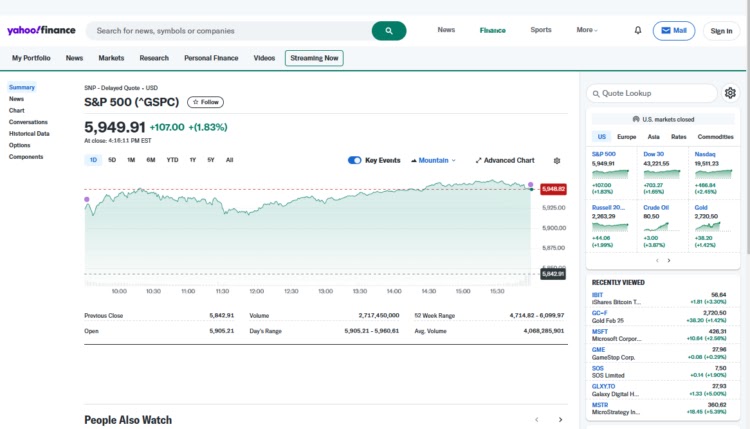
Task: Open Options in left sidebar
Action: pos(20,145)
